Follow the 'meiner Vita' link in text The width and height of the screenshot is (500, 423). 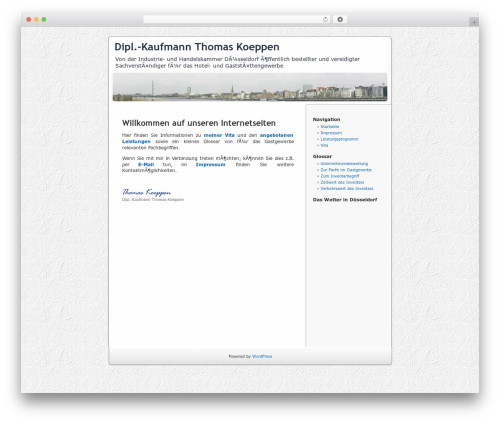click(219, 135)
